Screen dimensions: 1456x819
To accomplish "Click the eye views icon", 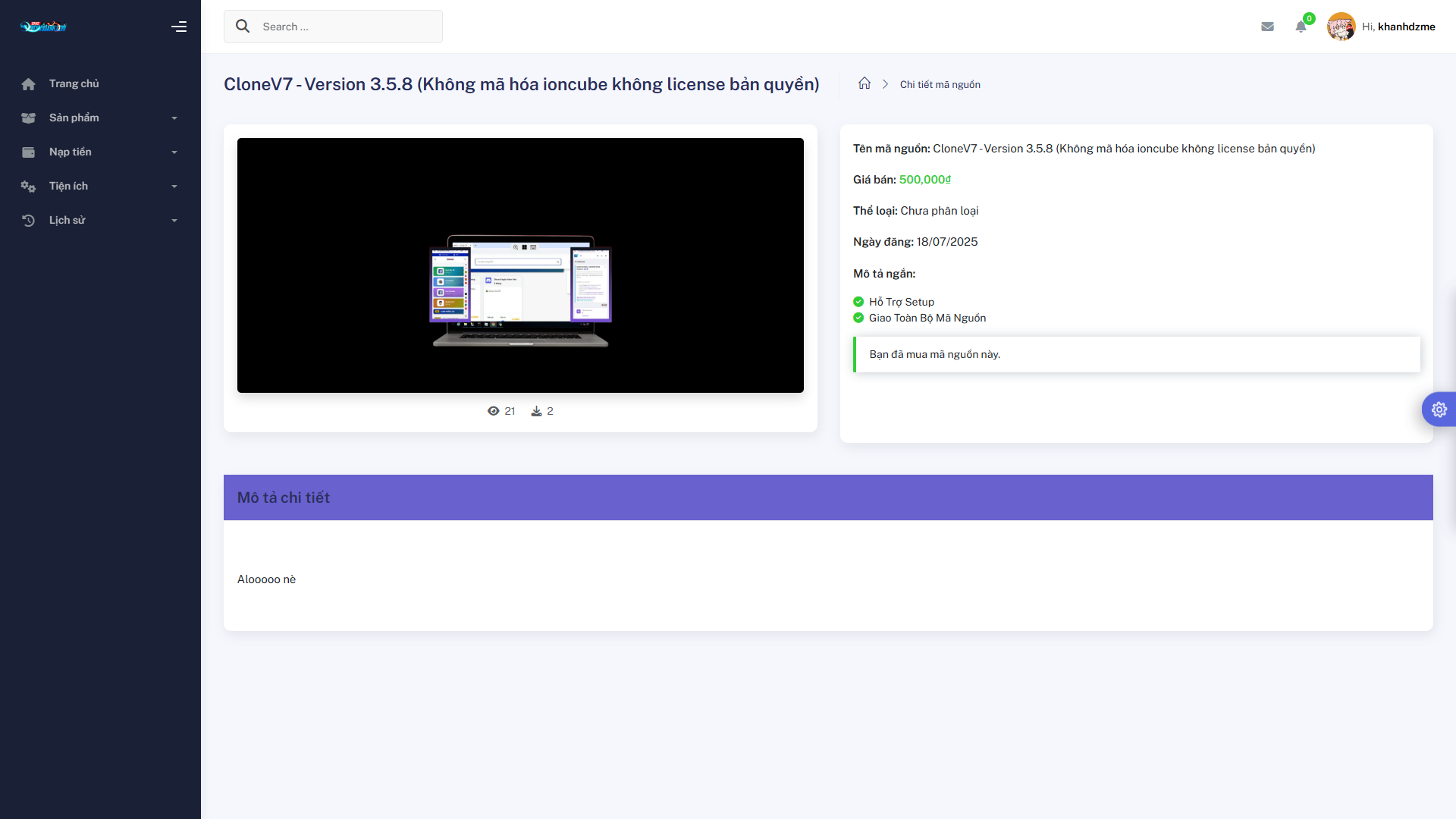I will tap(494, 411).
